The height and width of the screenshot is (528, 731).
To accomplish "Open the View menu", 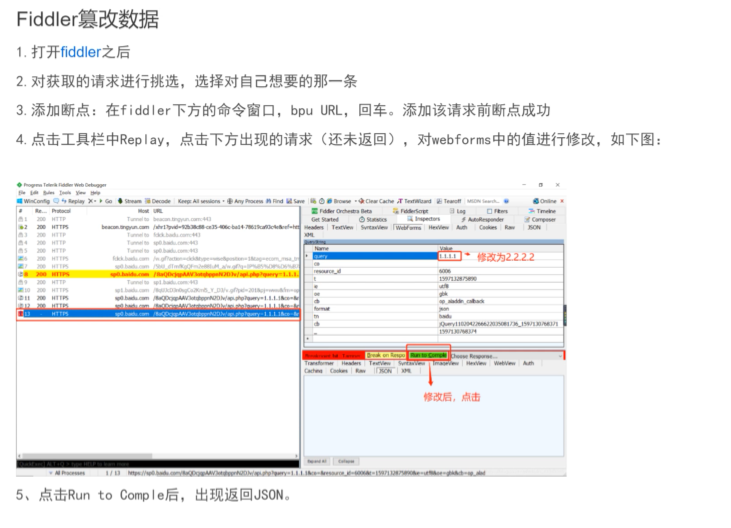I will click(81, 192).
